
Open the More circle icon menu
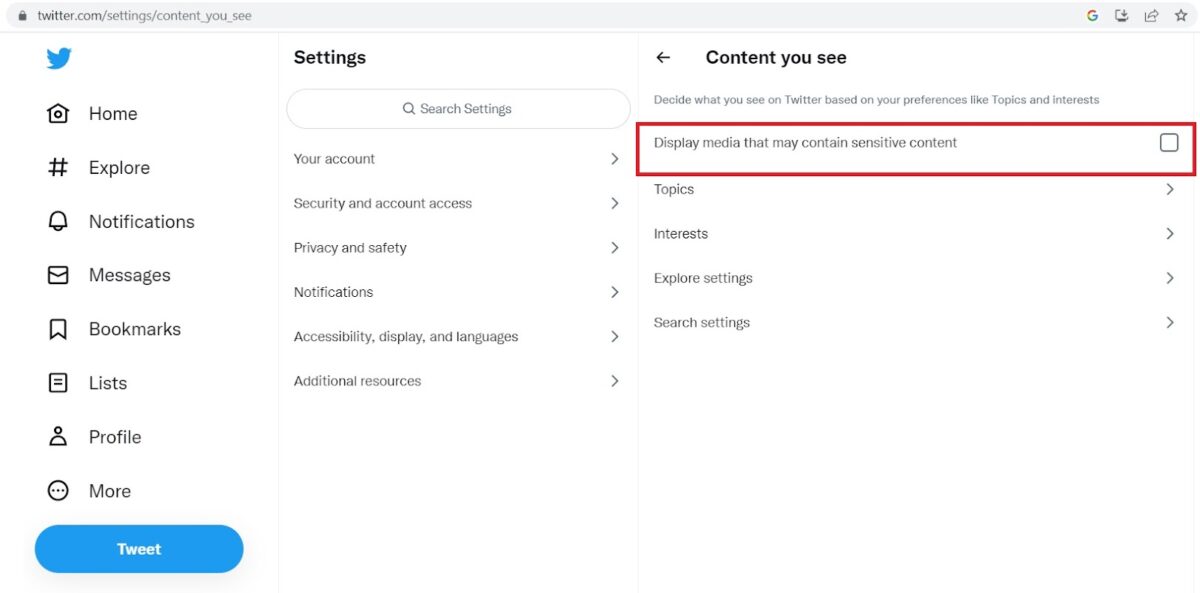coord(58,491)
